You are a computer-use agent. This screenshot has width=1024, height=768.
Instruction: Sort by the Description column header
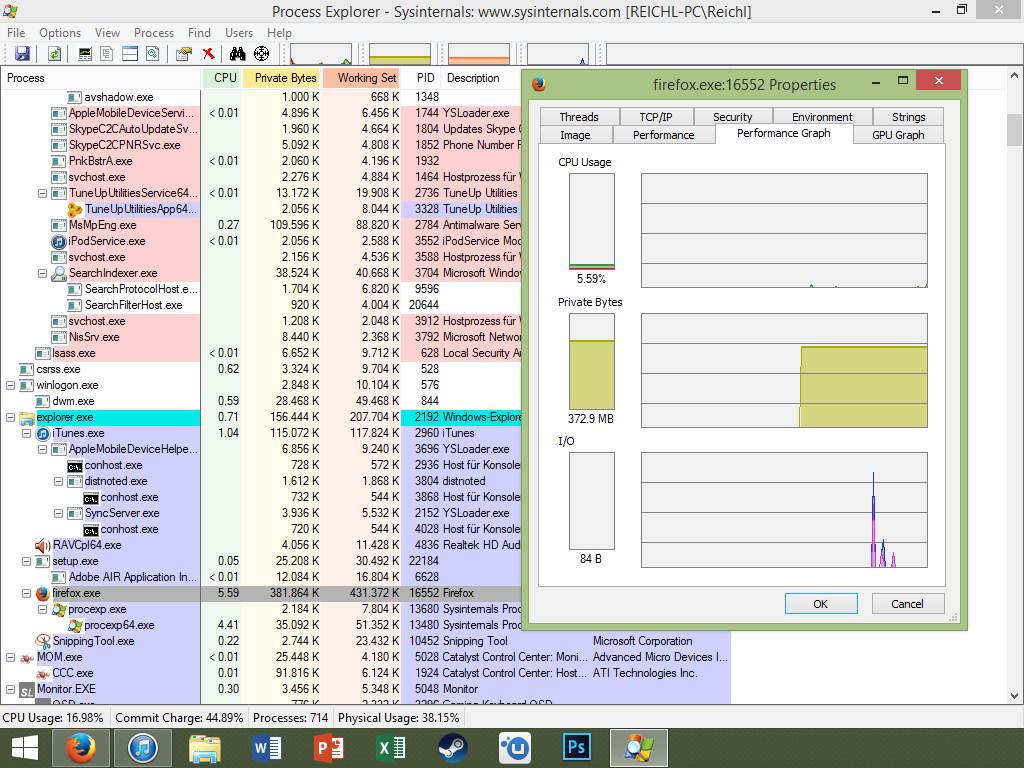click(481, 78)
